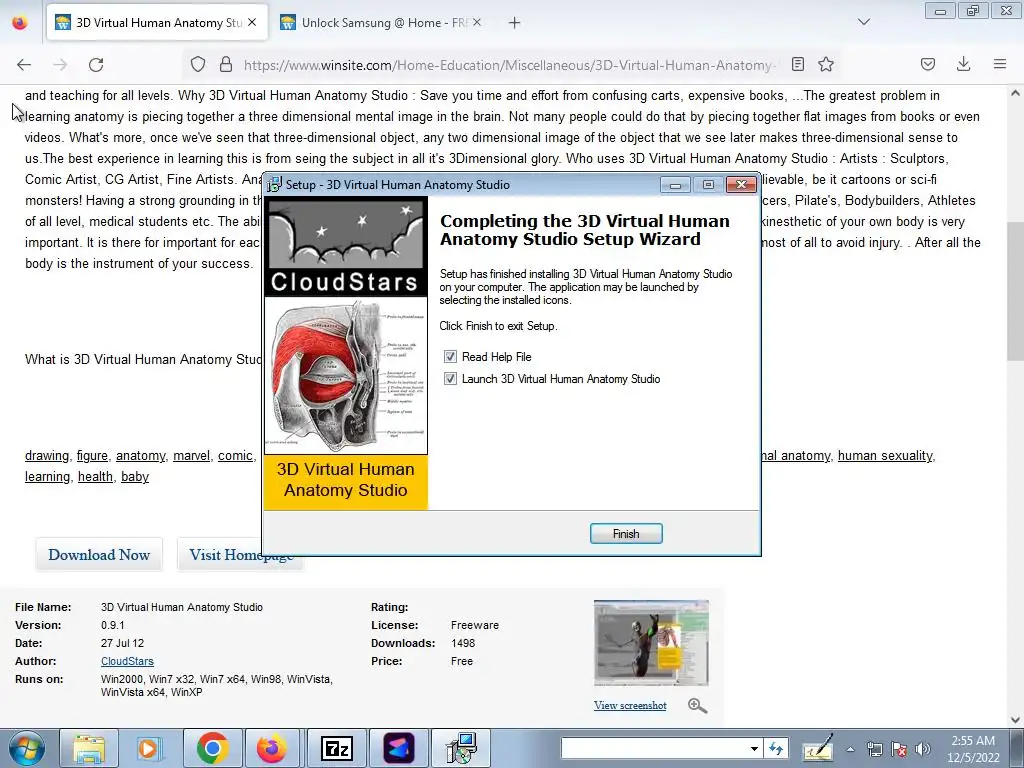Click Visit Homepage button
Viewport: 1024px width, 768px height.
point(241,554)
